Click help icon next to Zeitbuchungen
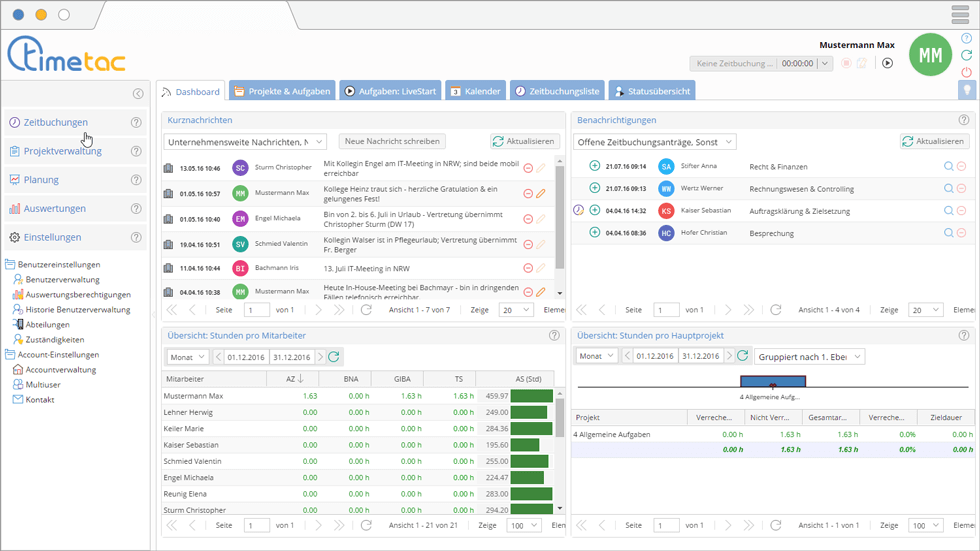 (x=136, y=123)
